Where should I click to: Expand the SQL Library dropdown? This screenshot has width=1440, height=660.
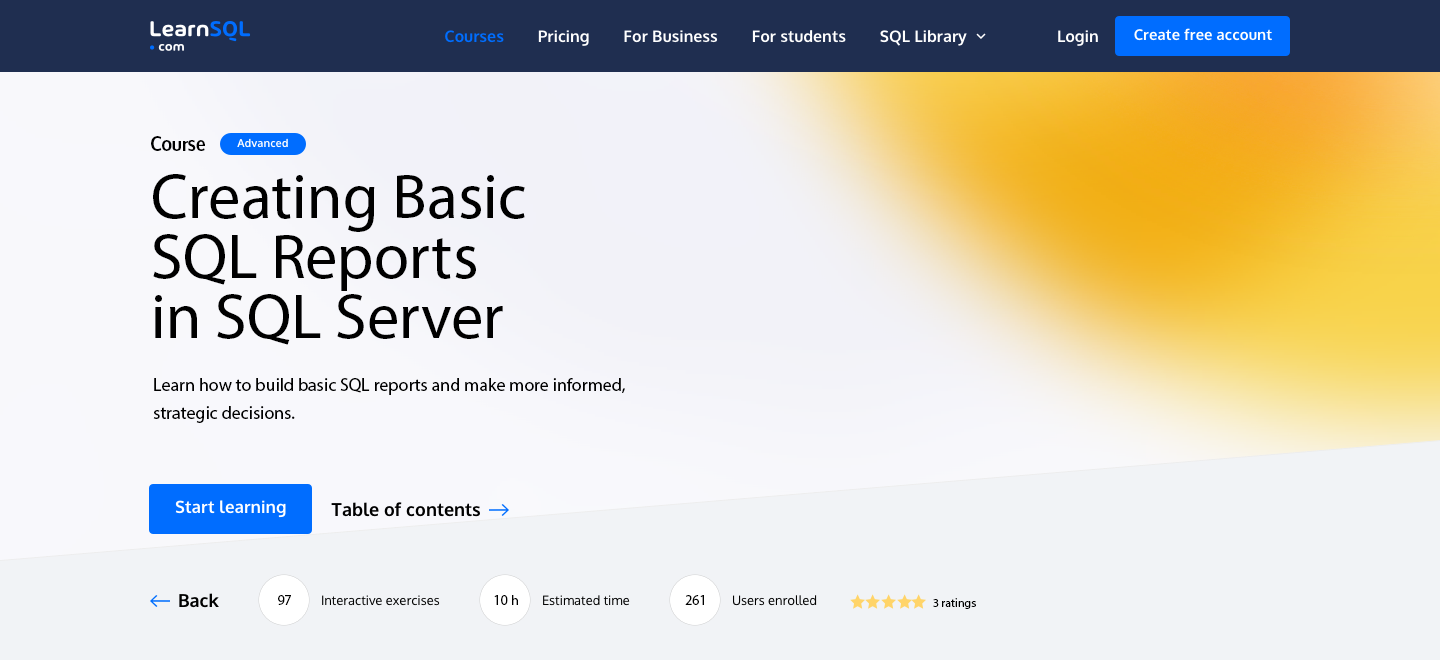[x=933, y=36]
